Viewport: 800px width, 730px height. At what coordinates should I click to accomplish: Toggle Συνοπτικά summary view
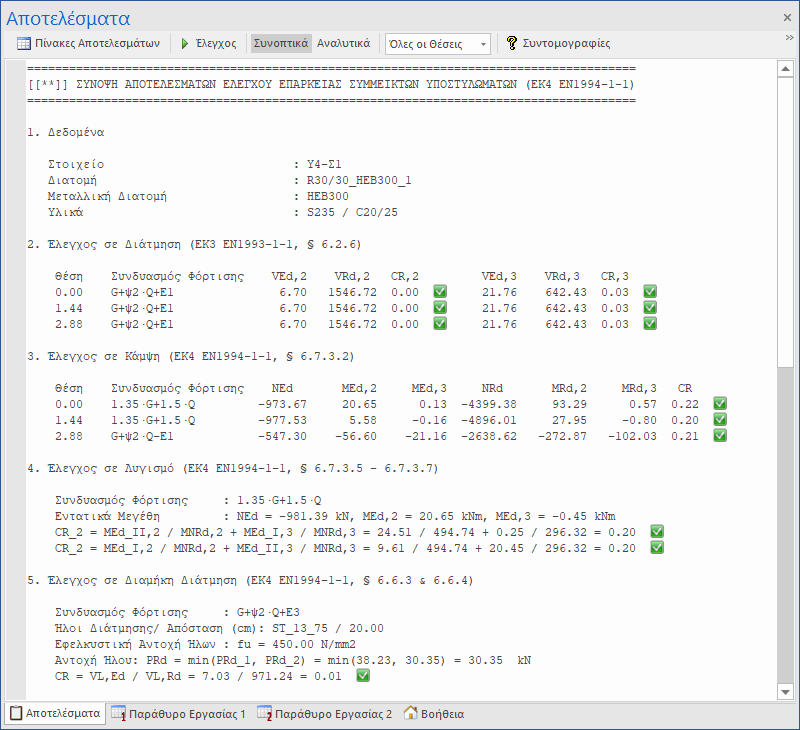tap(280, 44)
